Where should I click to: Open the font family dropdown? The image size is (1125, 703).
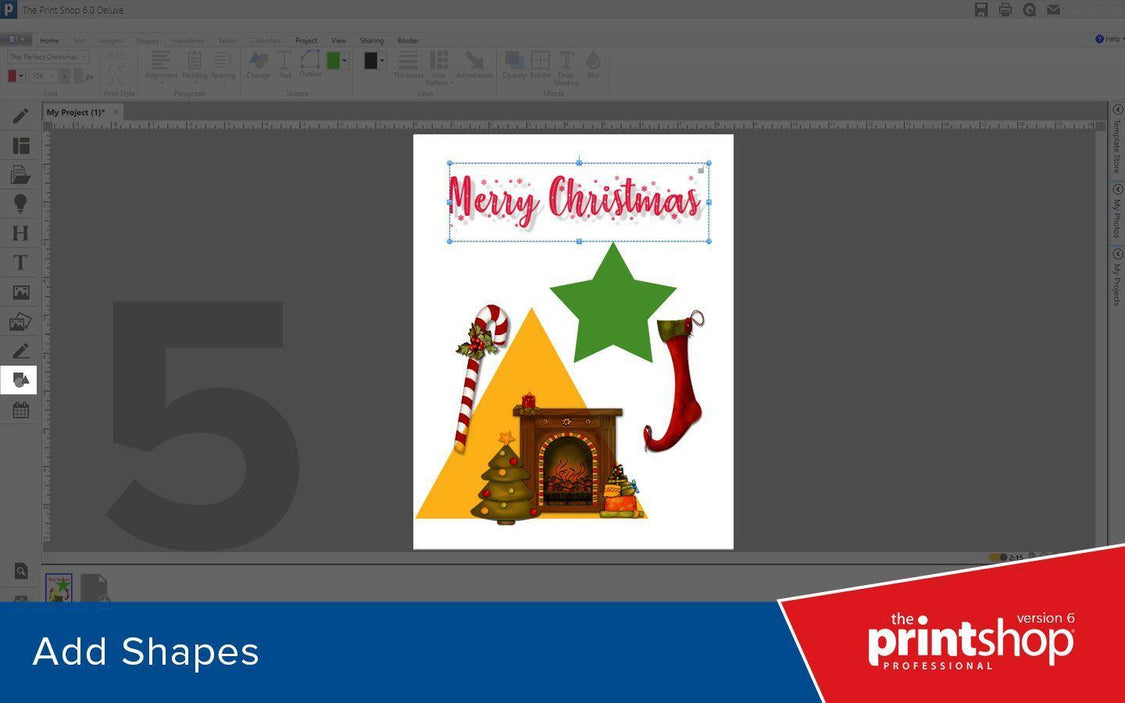(84, 57)
